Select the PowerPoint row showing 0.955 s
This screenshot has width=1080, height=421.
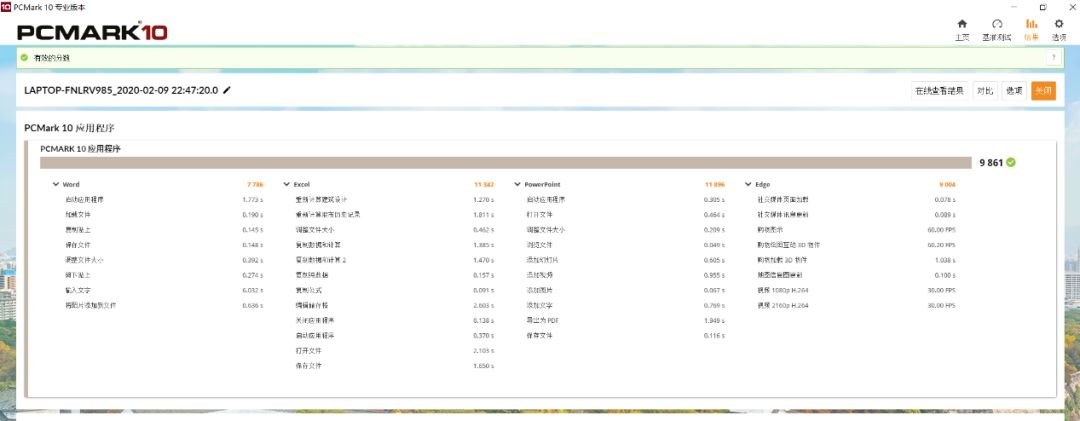(x=625, y=276)
